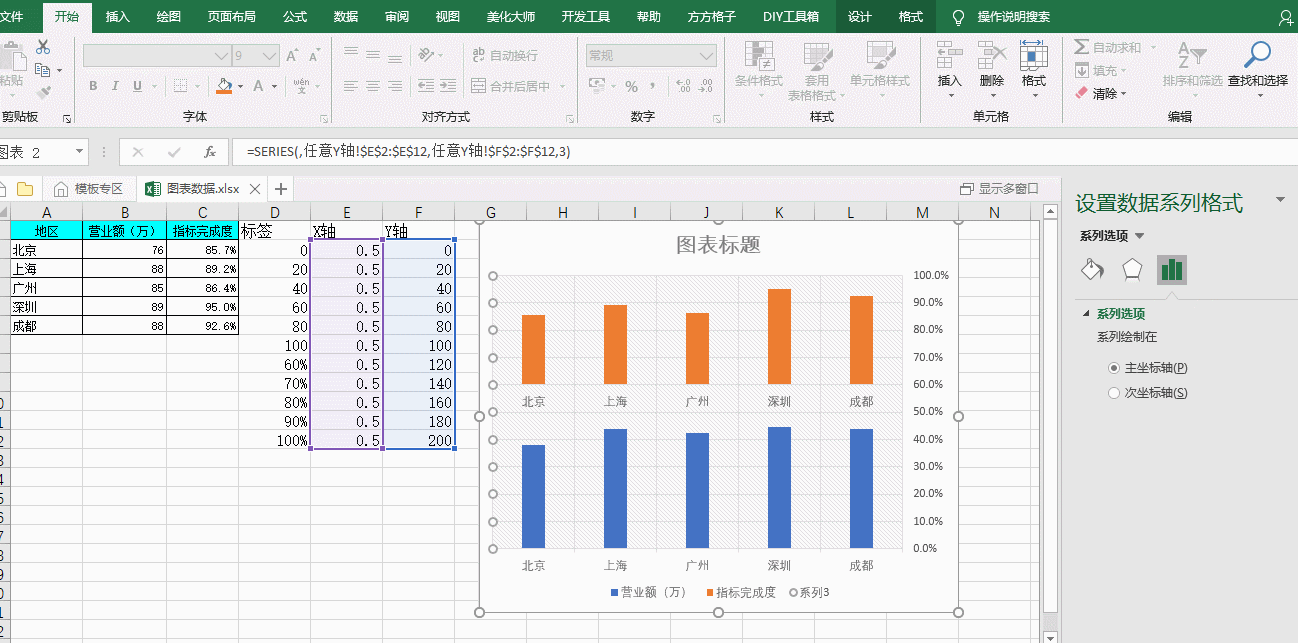Apply the fill color bucket
1298x643 pixels.
(224, 86)
